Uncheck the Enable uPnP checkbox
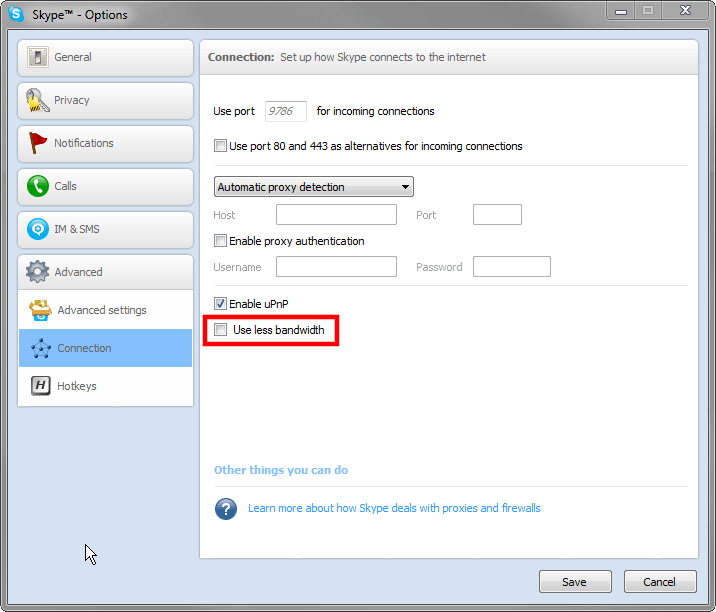Viewport: 716px width, 612px height. click(221, 304)
